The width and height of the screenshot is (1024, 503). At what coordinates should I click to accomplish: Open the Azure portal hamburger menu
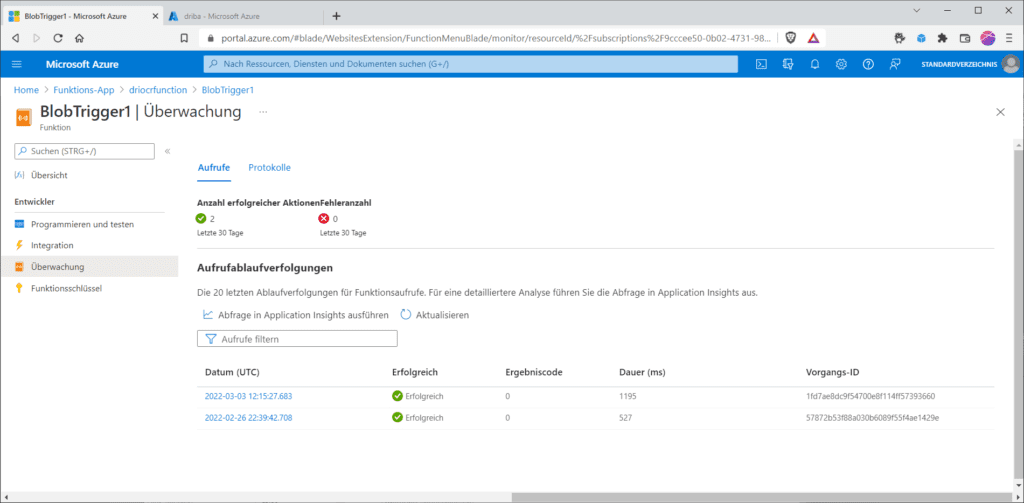click(x=17, y=64)
